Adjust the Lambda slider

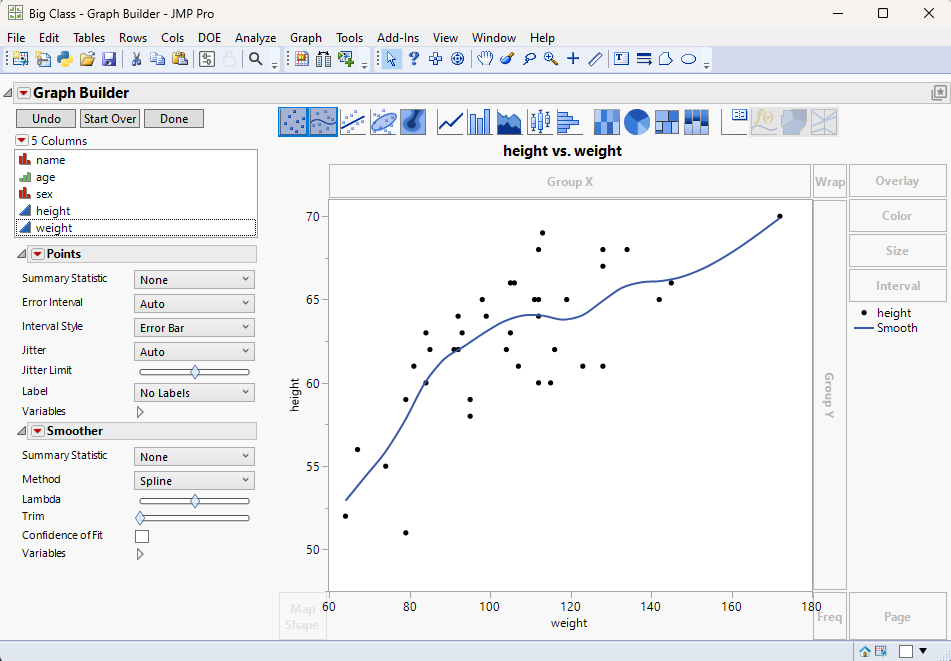(x=194, y=501)
